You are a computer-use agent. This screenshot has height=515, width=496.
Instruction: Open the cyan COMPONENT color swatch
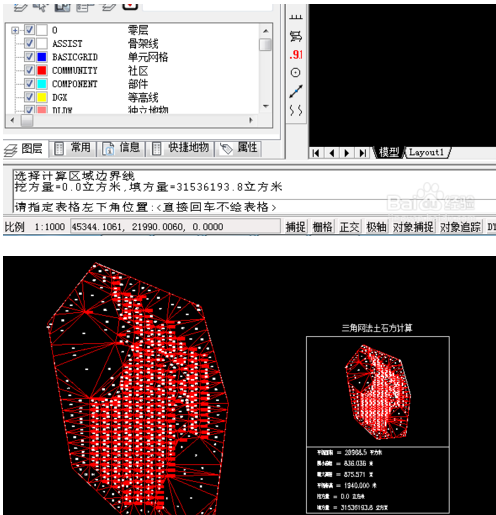[42, 84]
